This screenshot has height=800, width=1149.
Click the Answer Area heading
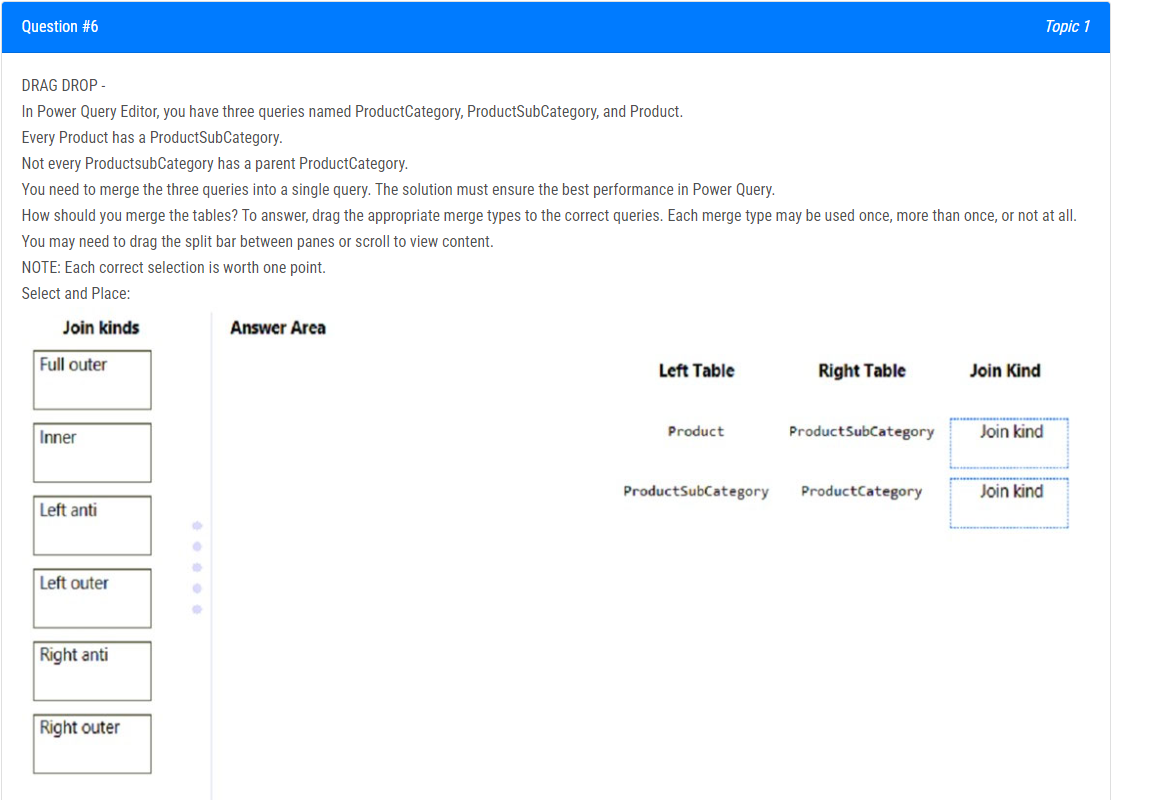pos(278,327)
